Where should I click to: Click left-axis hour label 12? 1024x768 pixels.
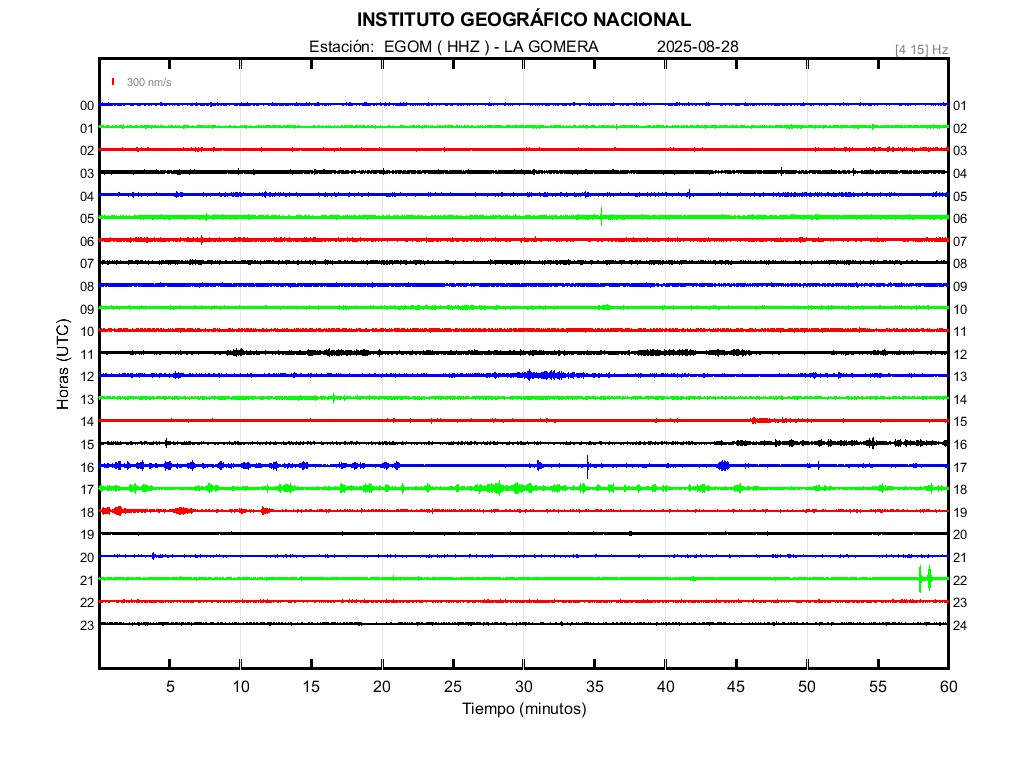(x=87, y=377)
